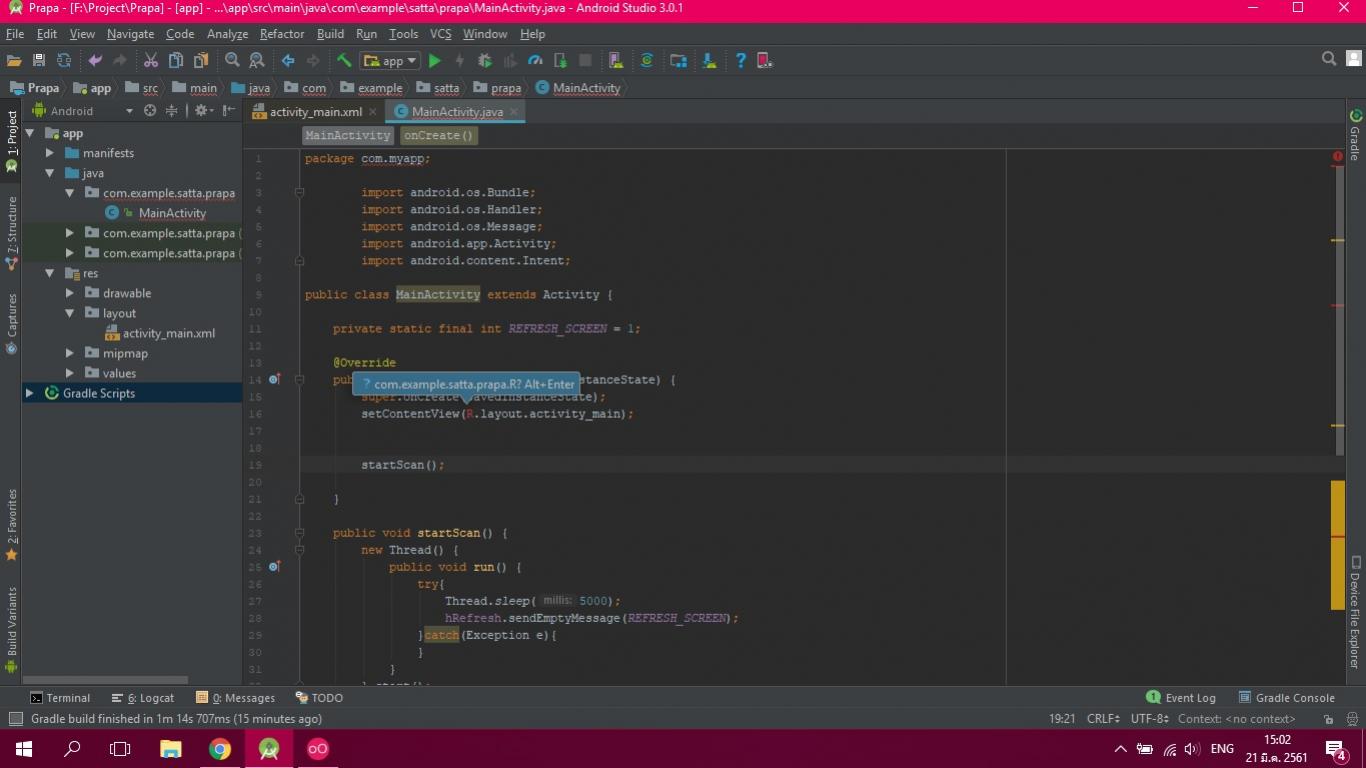Open the TODO tool window button

(319, 698)
